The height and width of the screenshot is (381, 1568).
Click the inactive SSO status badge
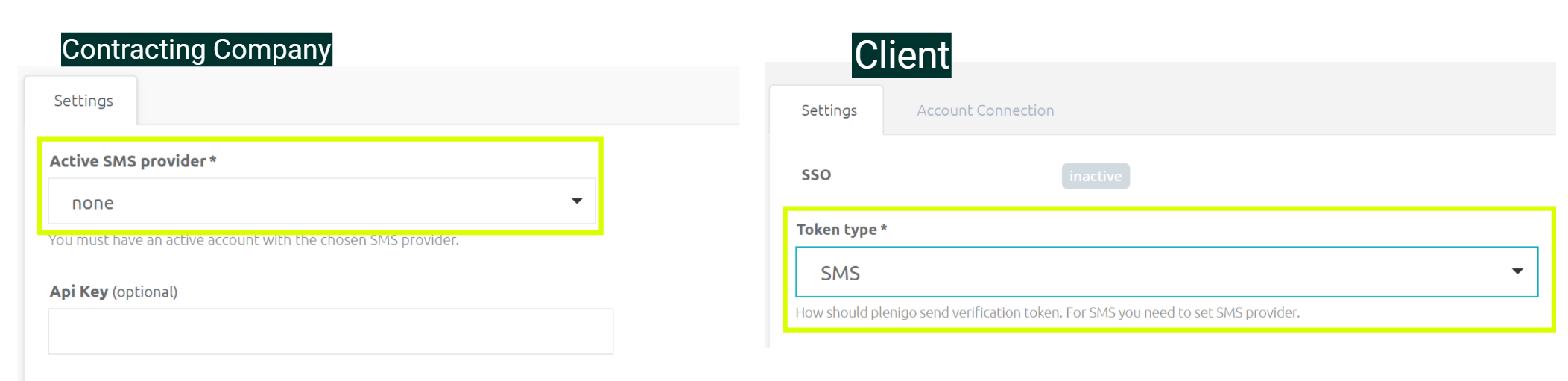tap(1096, 176)
